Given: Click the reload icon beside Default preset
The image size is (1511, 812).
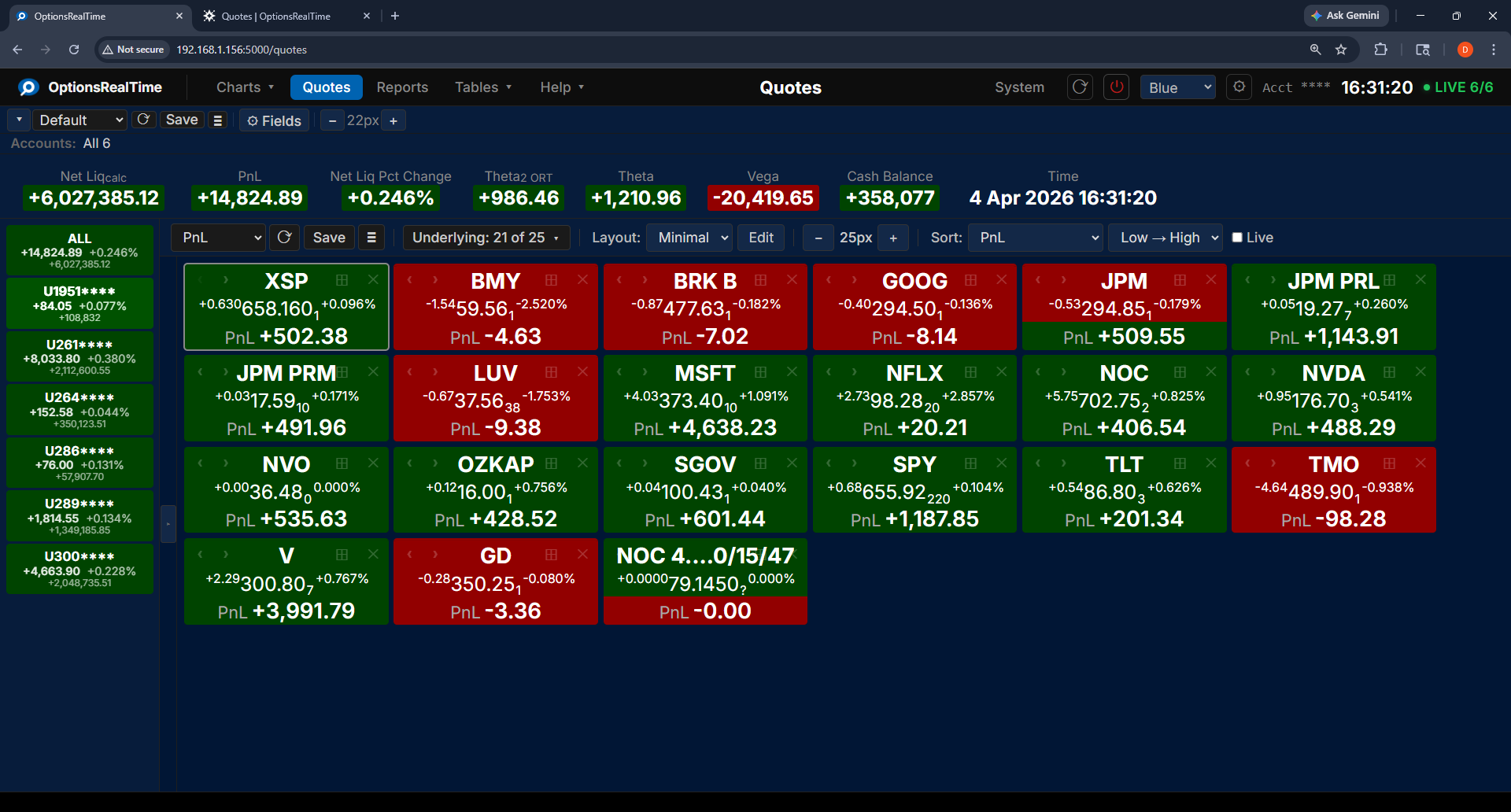Looking at the screenshot, I should coord(143,120).
